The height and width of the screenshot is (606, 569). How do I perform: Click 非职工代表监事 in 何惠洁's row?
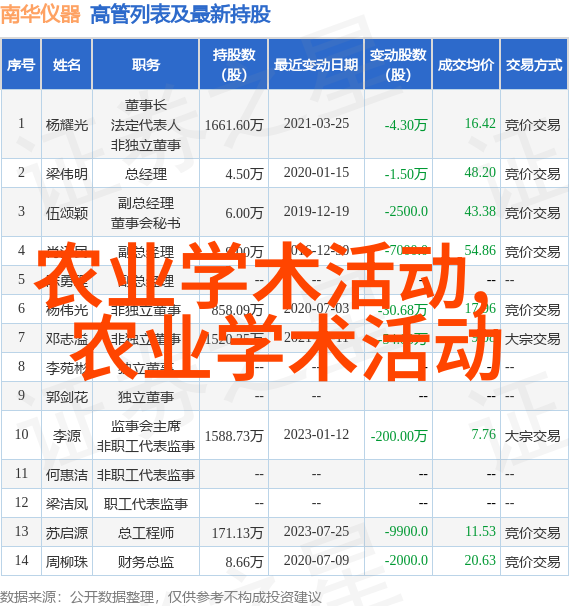tap(146, 475)
